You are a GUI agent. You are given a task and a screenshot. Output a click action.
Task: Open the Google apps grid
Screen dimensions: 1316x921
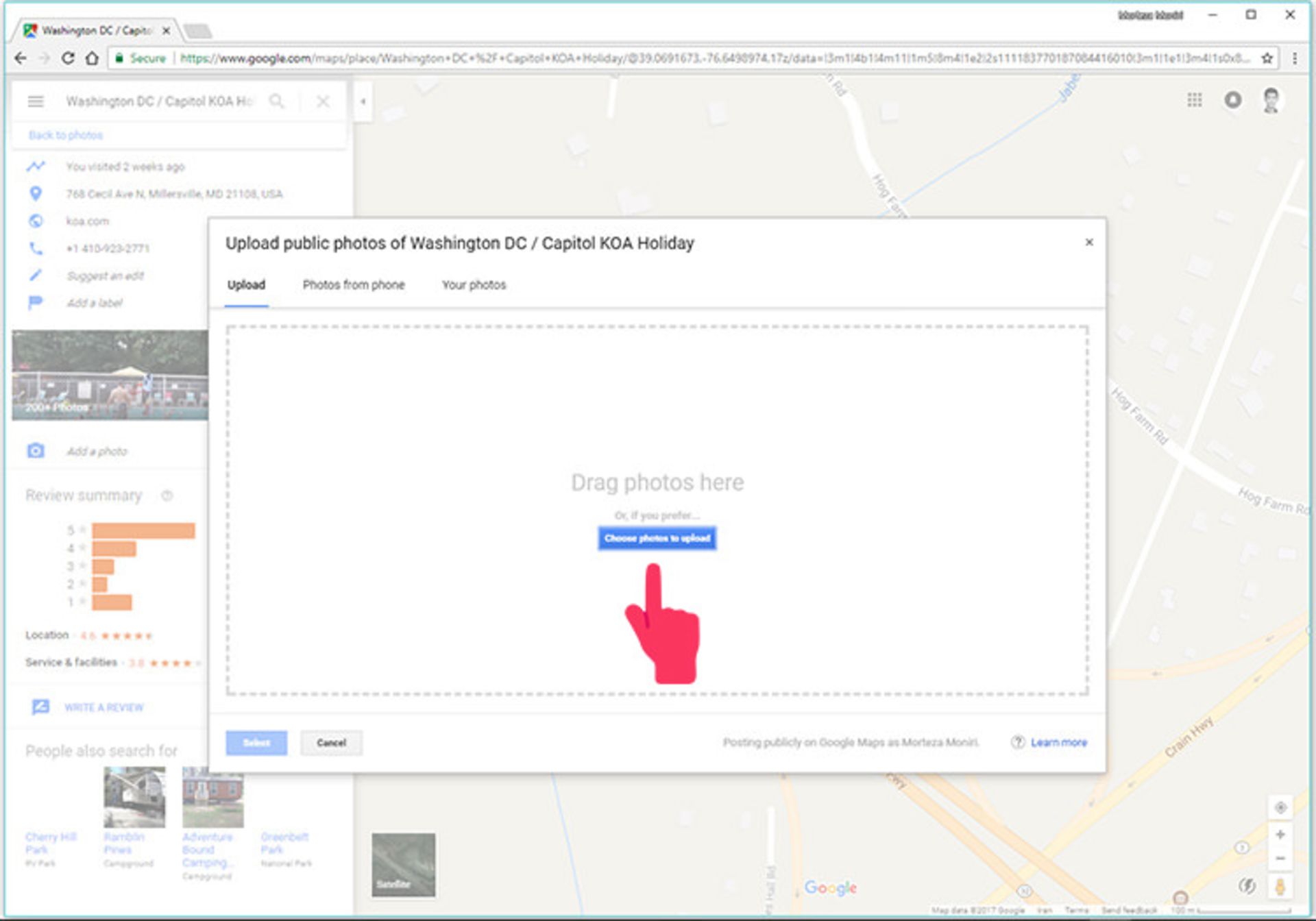(1194, 100)
